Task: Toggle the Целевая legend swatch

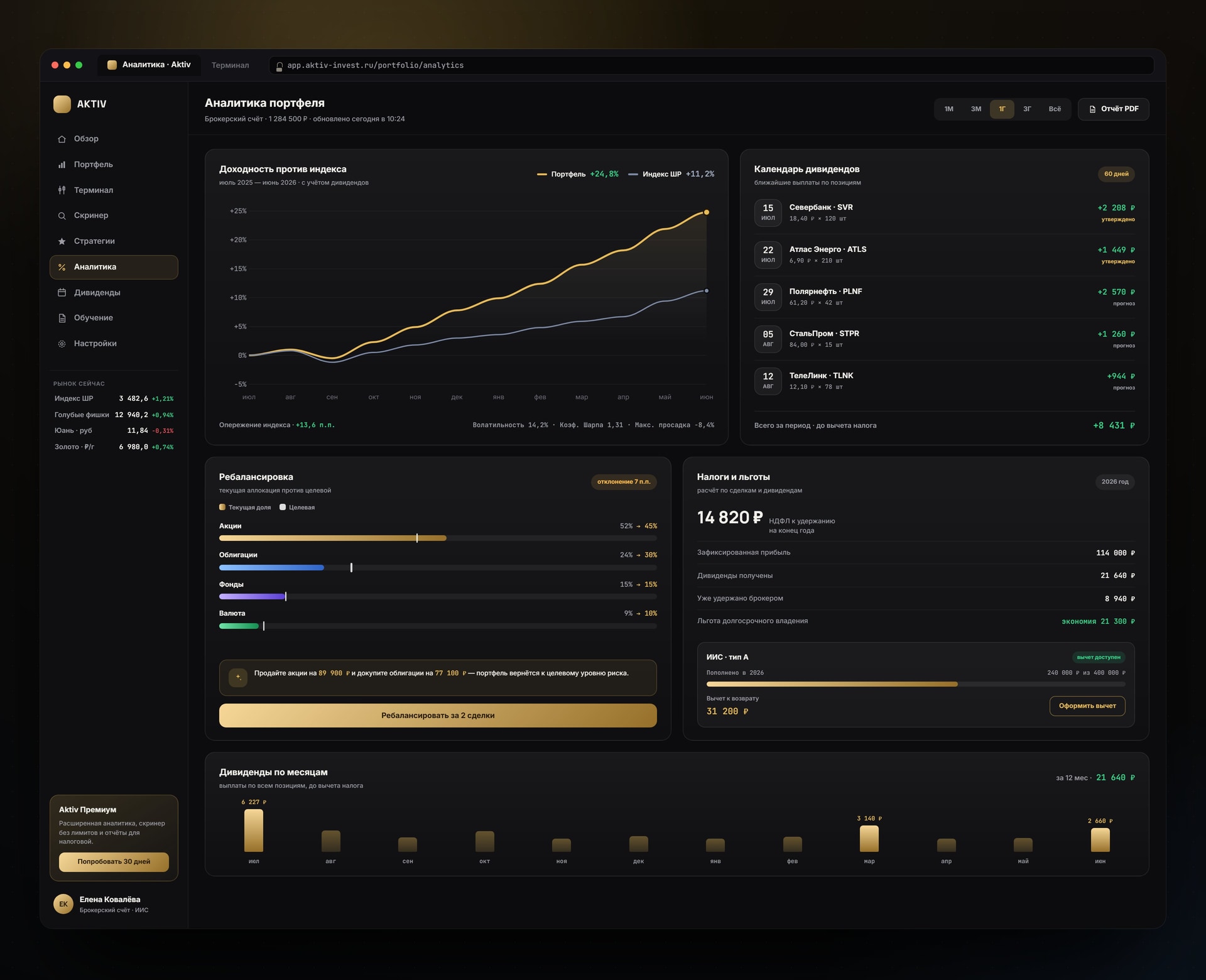Action: click(283, 507)
